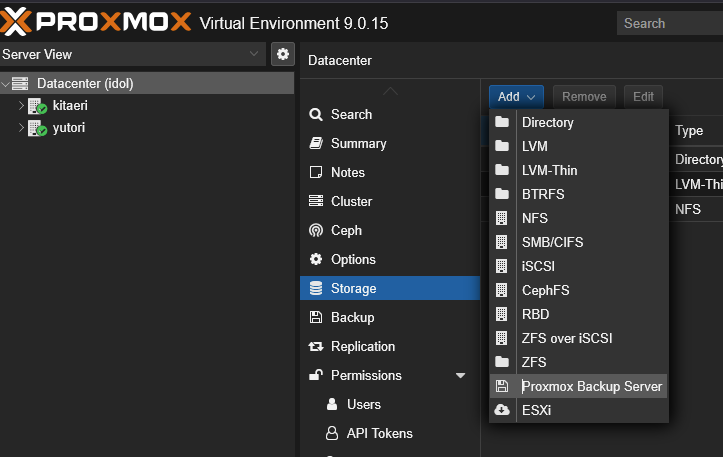Open the Backup section in sidebar
723x457 pixels.
352,317
